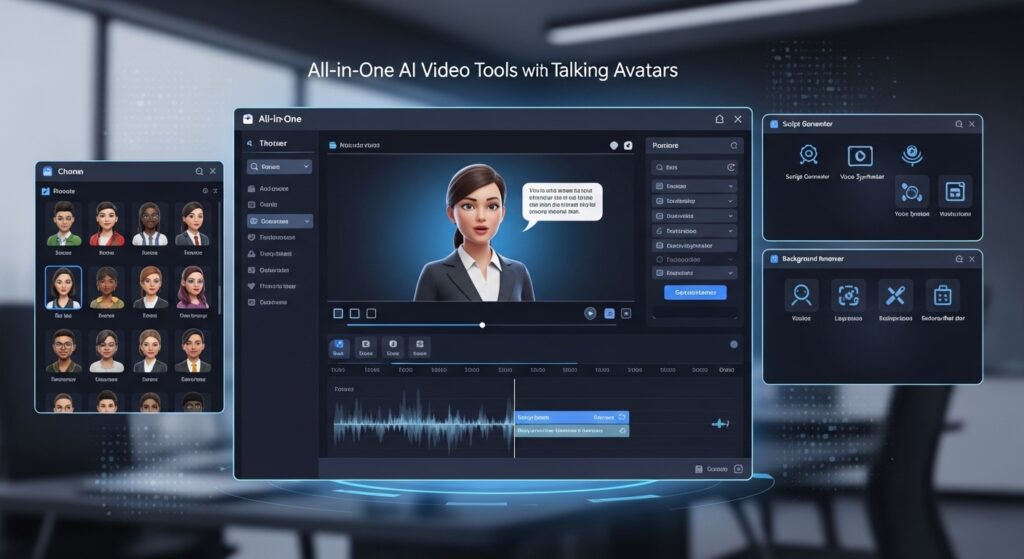The image size is (1024, 559).
Task: Open the Voice tile with bubbles icon
Action: coord(912,192)
